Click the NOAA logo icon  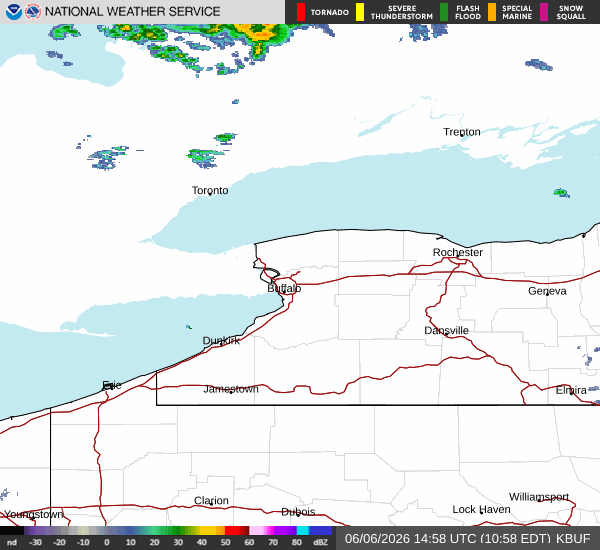14,12
